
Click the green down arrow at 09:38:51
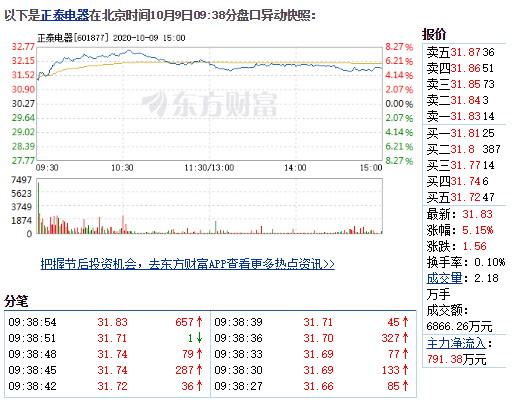pyautogui.click(x=199, y=338)
